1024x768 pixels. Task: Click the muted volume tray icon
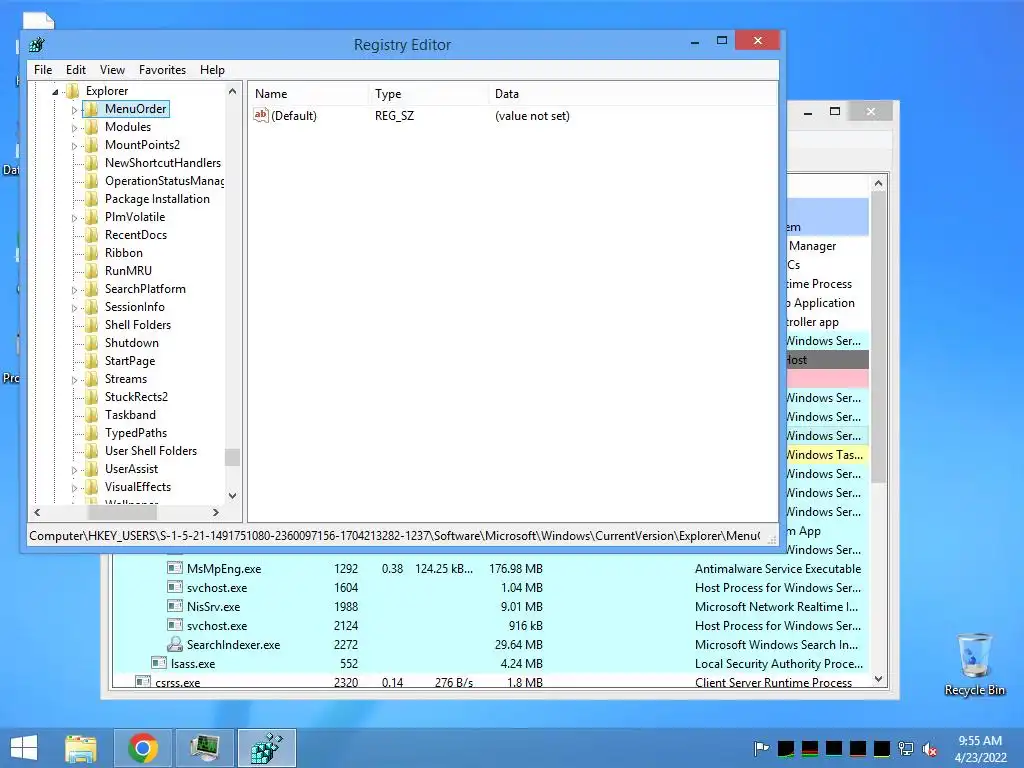pyautogui.click(x=929, y=749)
